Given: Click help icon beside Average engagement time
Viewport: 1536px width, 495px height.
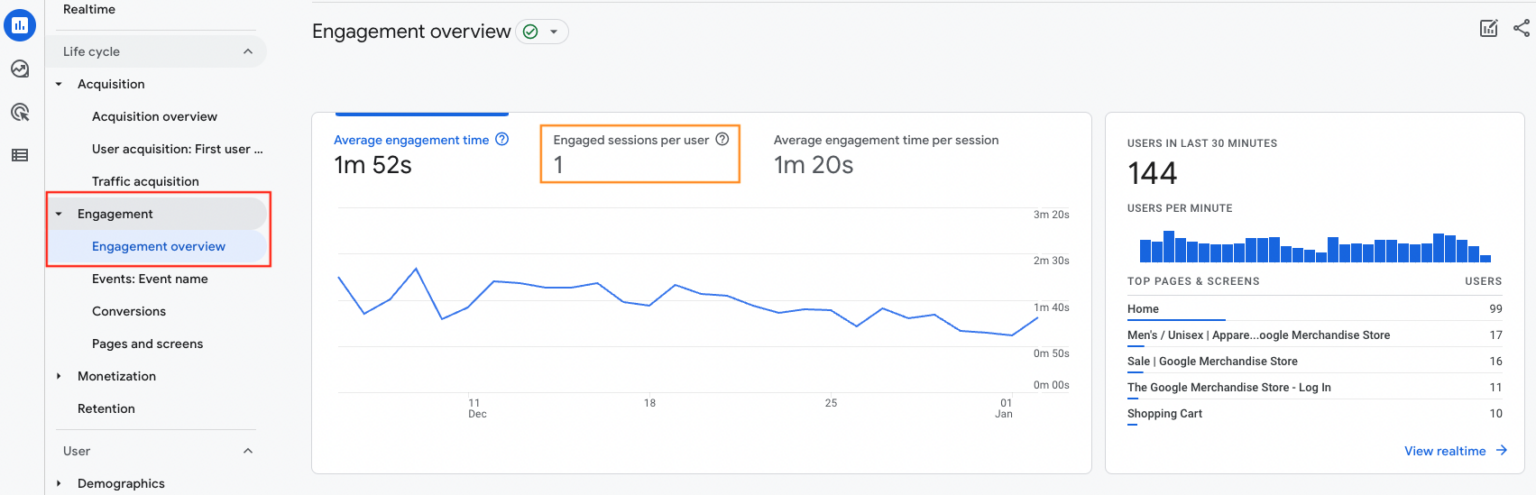Looking at the screenshot, I should pos(502,140).
